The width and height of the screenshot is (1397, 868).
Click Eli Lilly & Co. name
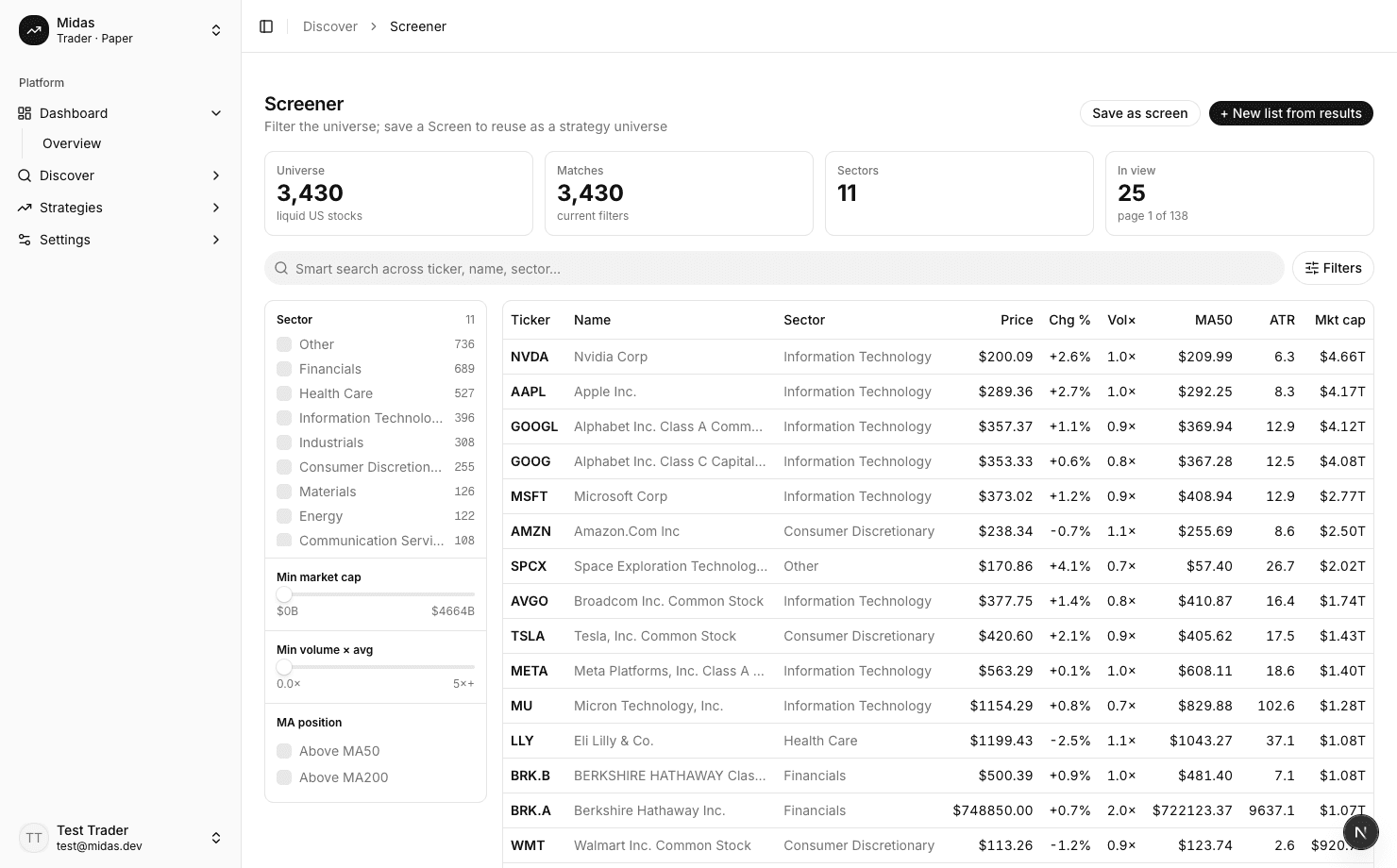tap(614, 741)
